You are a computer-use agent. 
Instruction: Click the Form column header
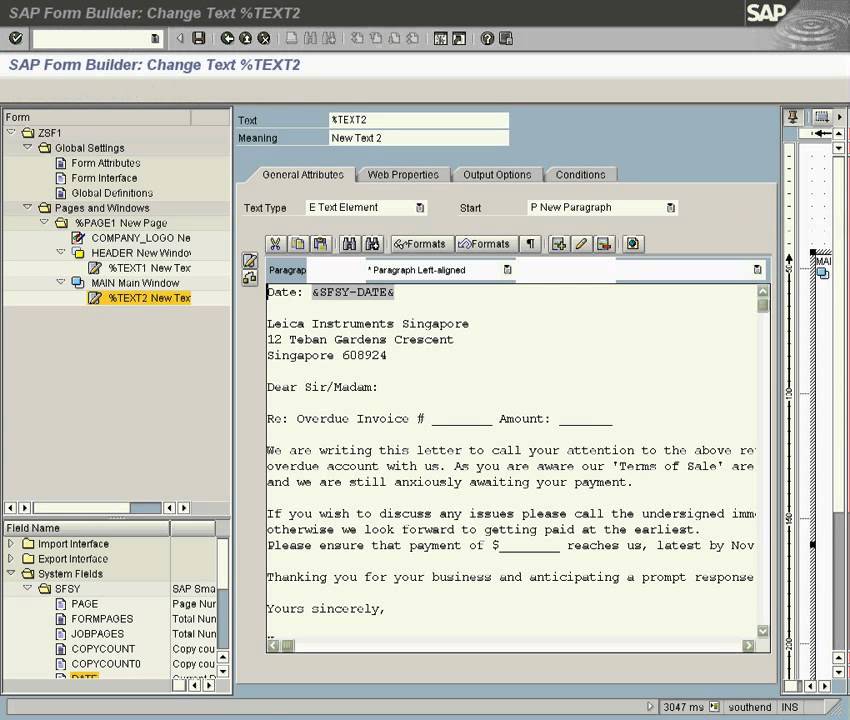(x=98, y=117)
